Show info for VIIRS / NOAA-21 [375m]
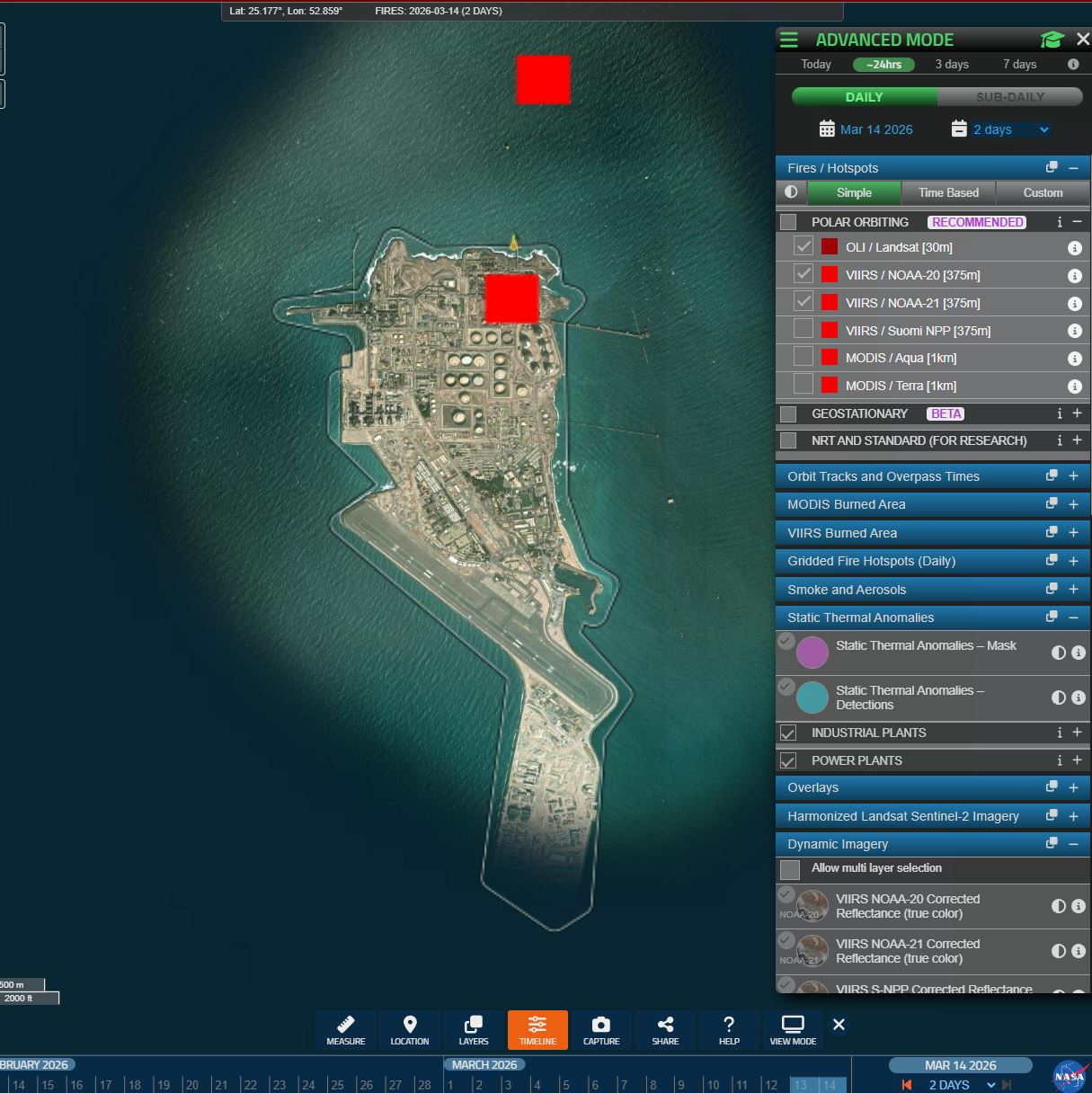 click(x=1074, y=304)
